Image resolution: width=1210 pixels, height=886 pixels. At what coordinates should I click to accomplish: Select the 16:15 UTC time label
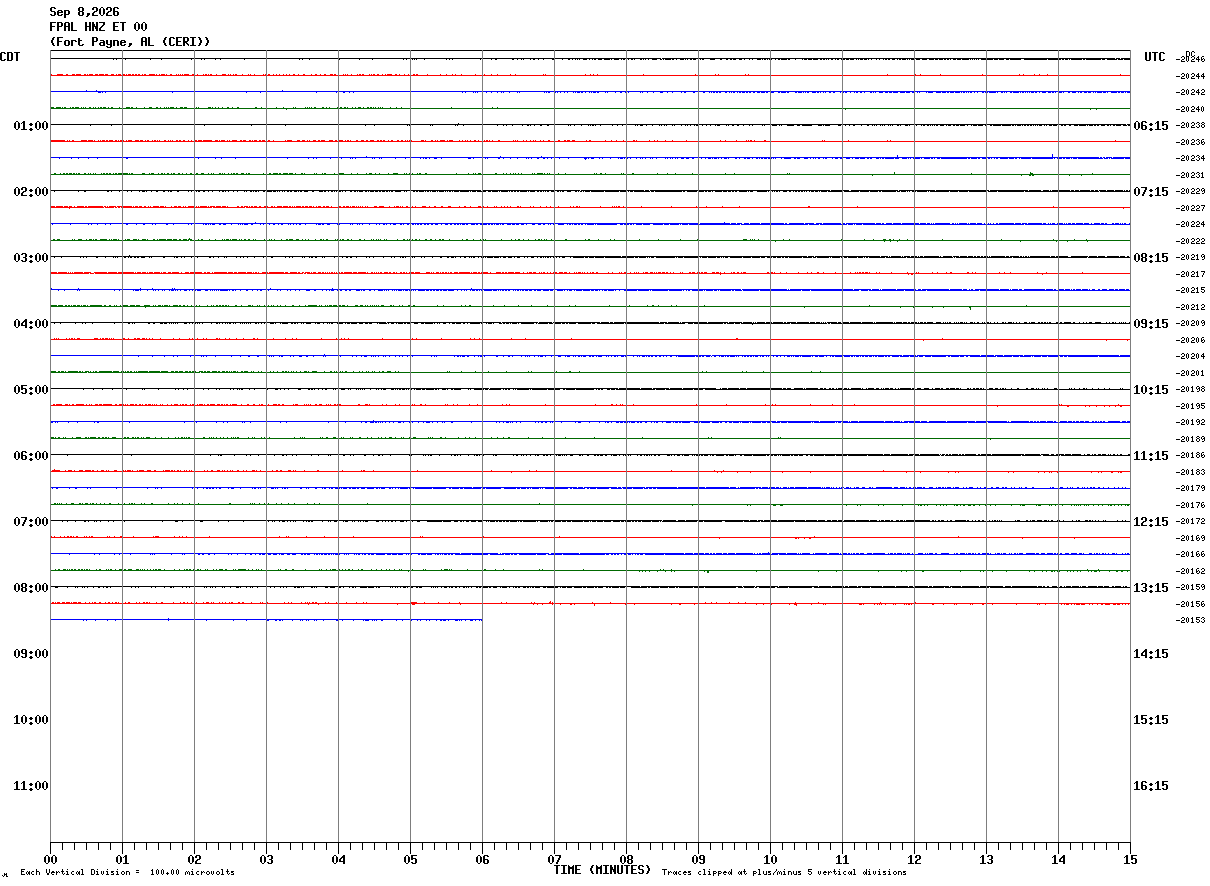[1150, 786]
